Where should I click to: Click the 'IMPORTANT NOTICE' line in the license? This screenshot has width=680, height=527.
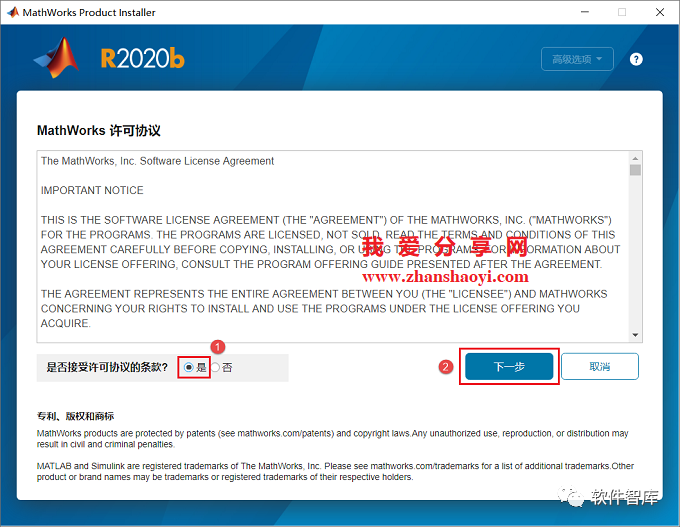(x=92, y=190)
